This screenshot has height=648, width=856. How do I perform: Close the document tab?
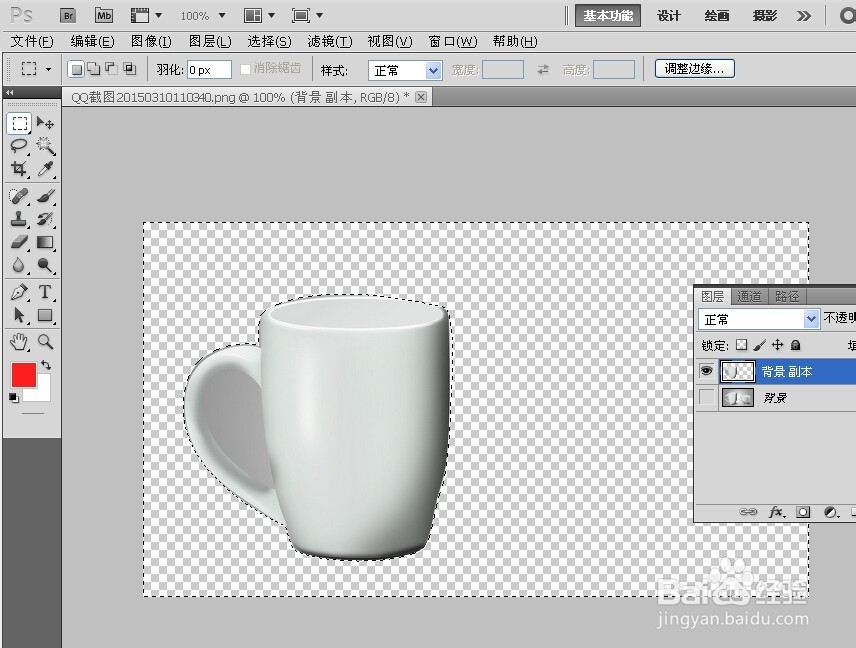point(421,97)
